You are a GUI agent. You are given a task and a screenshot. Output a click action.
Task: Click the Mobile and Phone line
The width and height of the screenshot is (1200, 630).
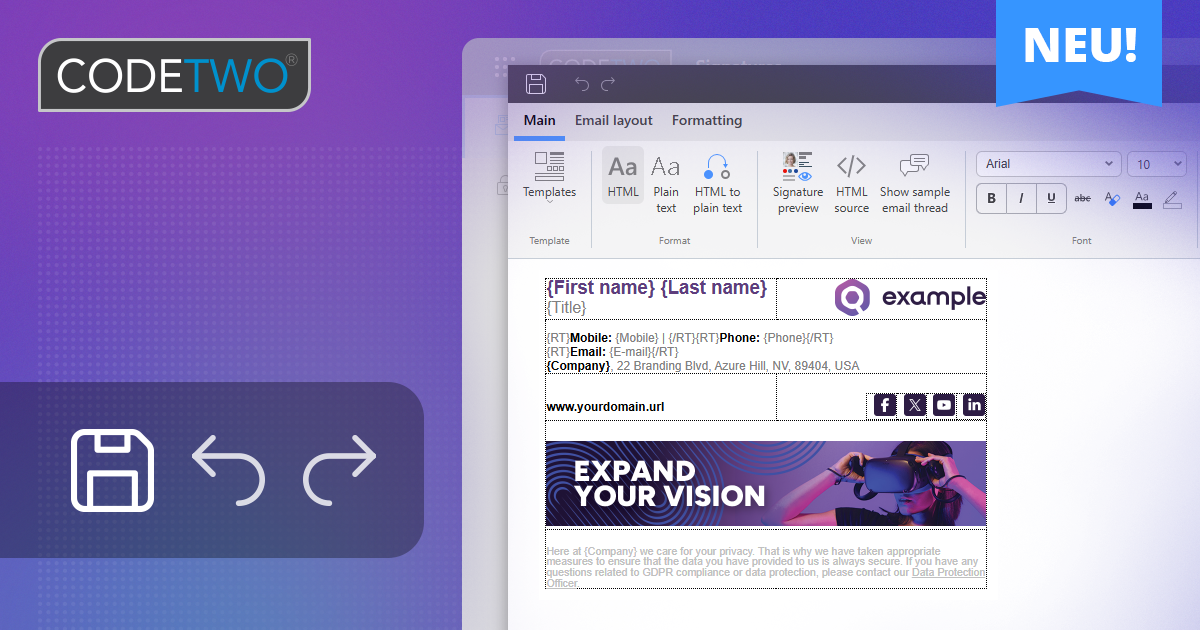click(x=690, y=338)
